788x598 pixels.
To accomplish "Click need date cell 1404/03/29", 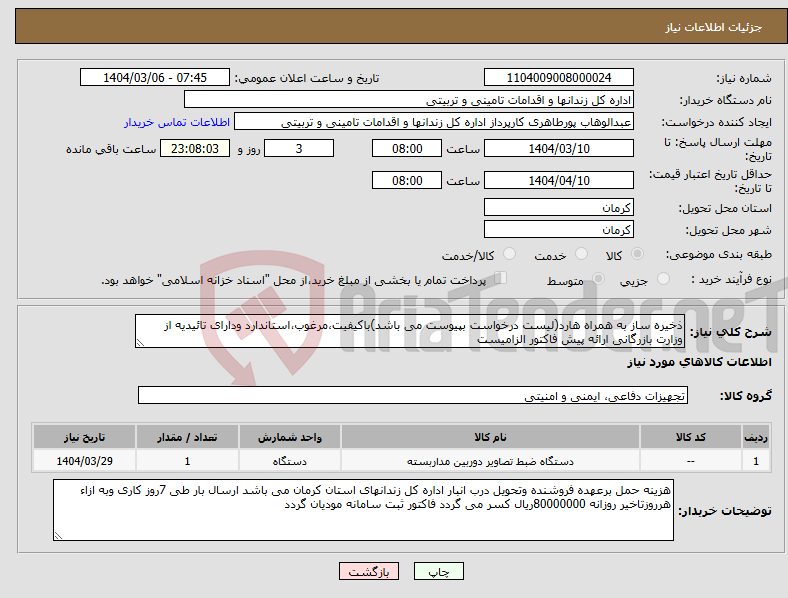I will (x=84, y=461).
